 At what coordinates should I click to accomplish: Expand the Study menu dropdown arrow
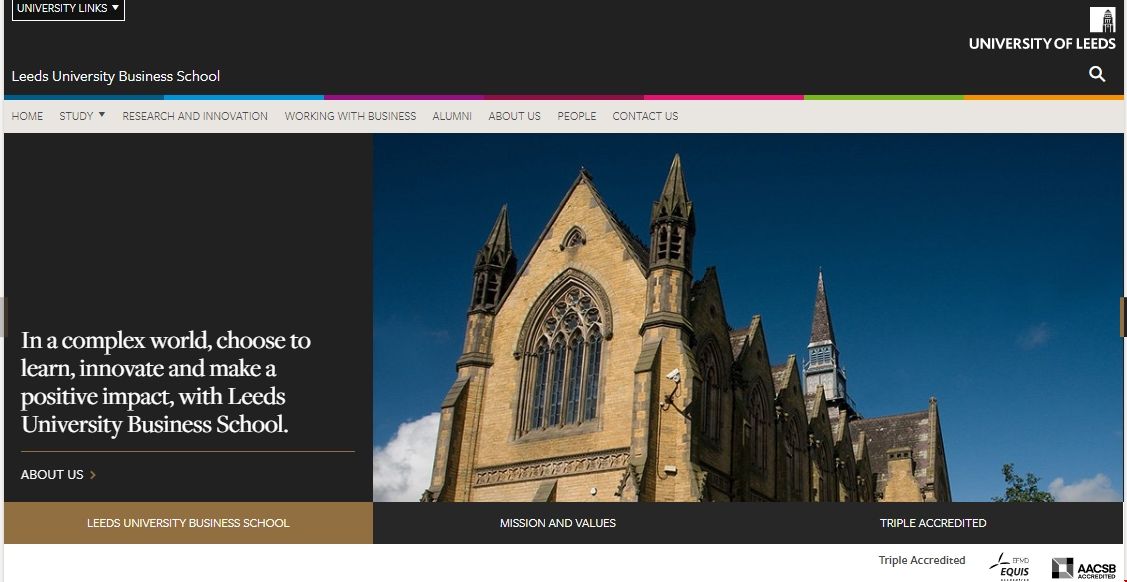point(101,115)
